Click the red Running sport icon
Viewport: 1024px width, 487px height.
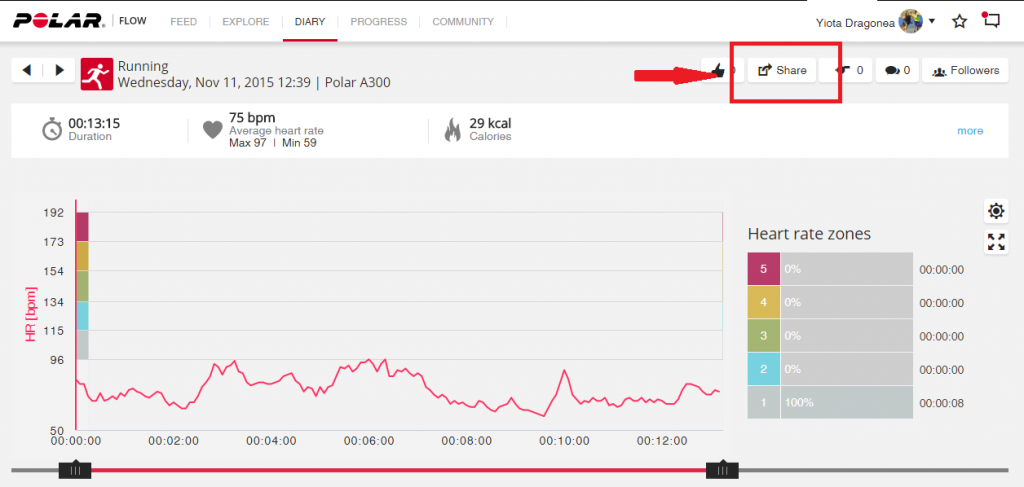(x=96, y=73)
